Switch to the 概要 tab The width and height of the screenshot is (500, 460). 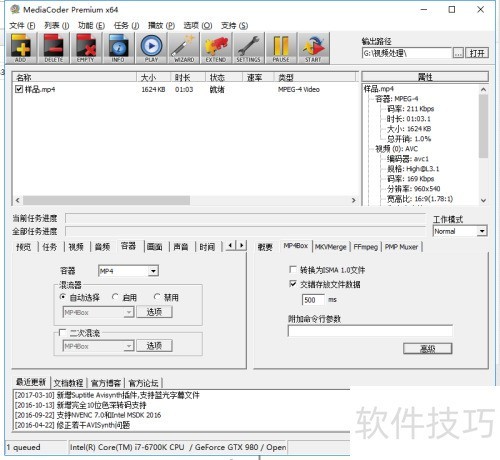click(265, 247)
